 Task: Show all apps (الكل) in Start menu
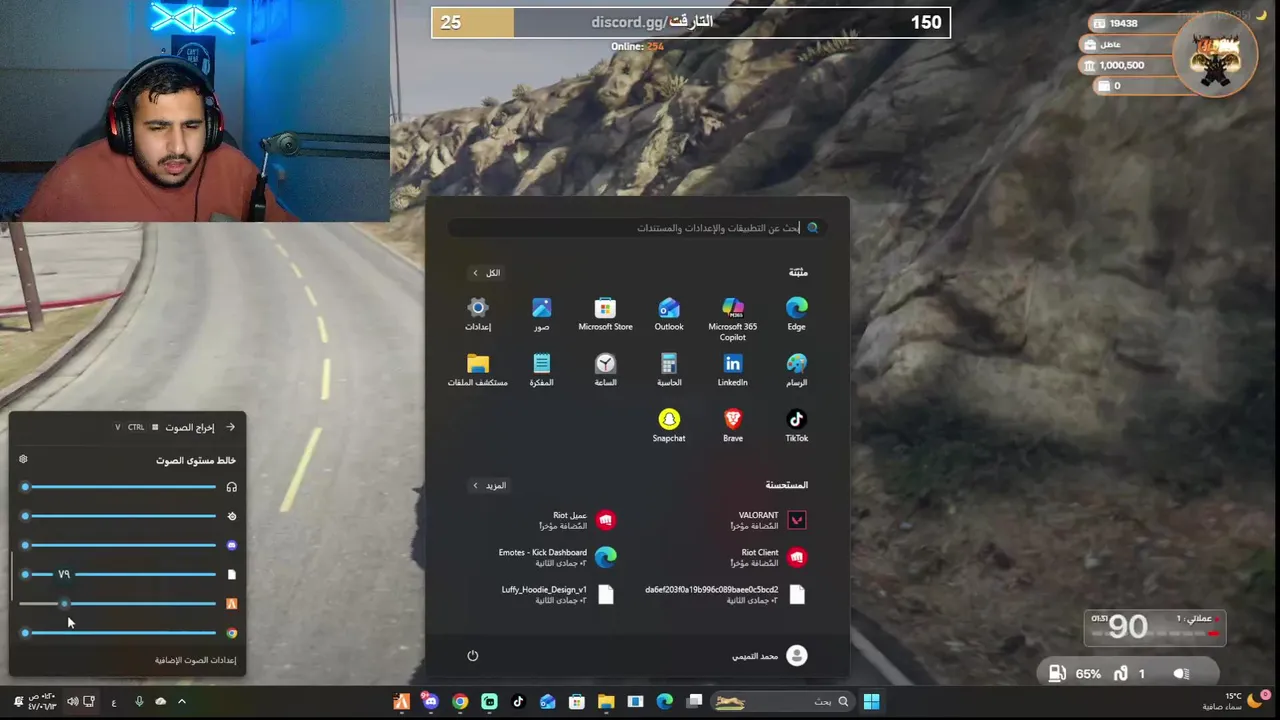point(487,273)
